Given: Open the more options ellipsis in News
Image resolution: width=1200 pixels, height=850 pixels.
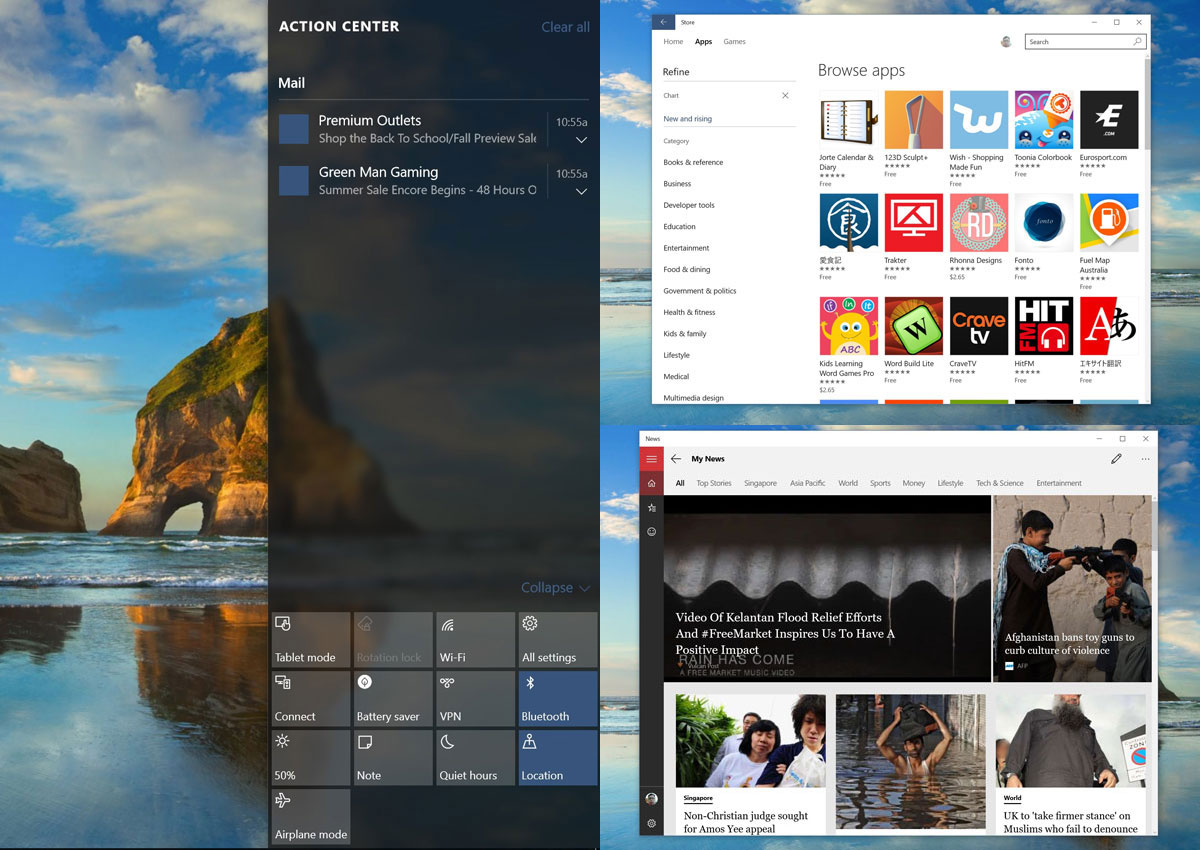Looking at the screenshot, I should (x=1145, y=459).
